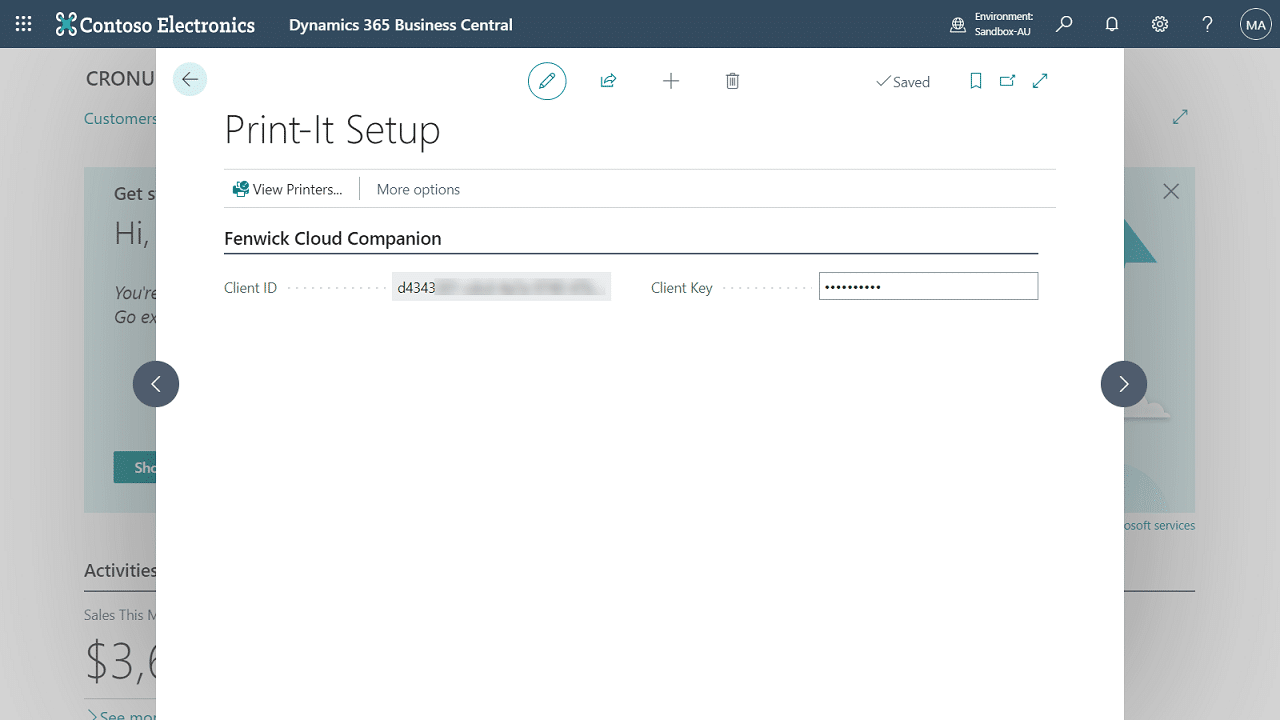Open page in new window icon
The height and width of the screenshot is (720, 1280).
tap(1007, 81)
